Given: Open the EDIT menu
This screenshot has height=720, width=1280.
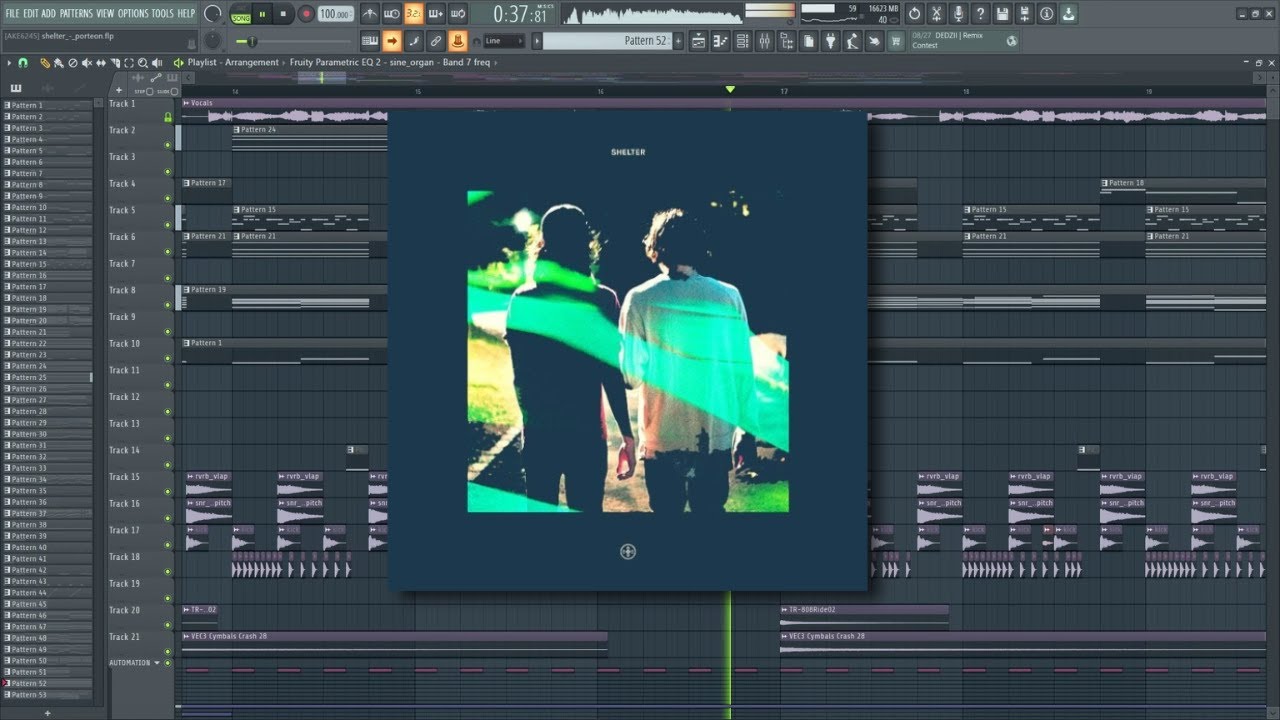Looking at the screenshot, I should (31, 13).
